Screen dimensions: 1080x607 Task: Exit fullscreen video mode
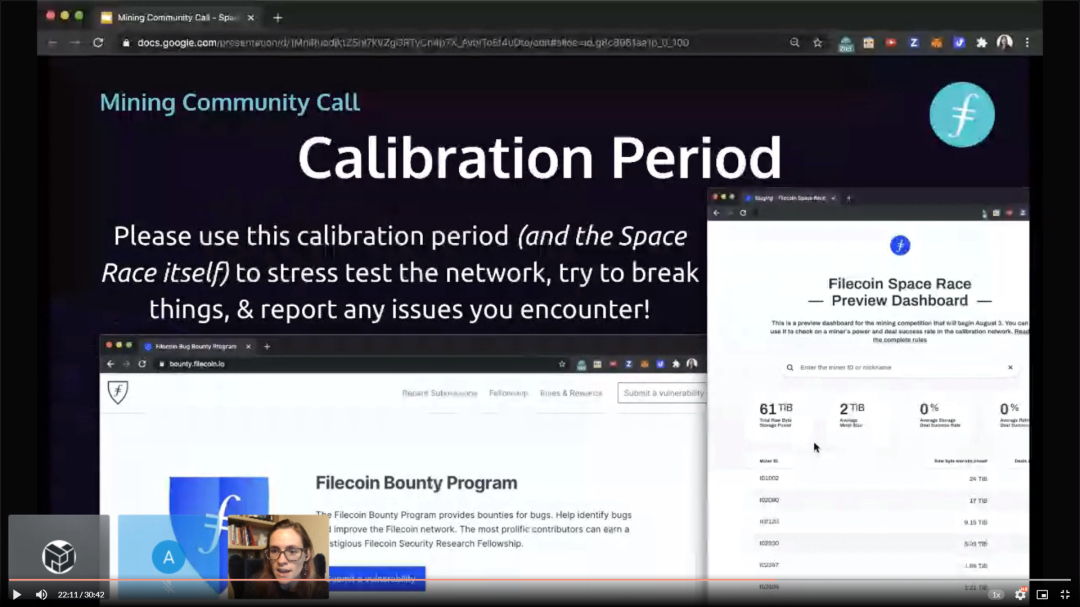(x=1065, y=595)
